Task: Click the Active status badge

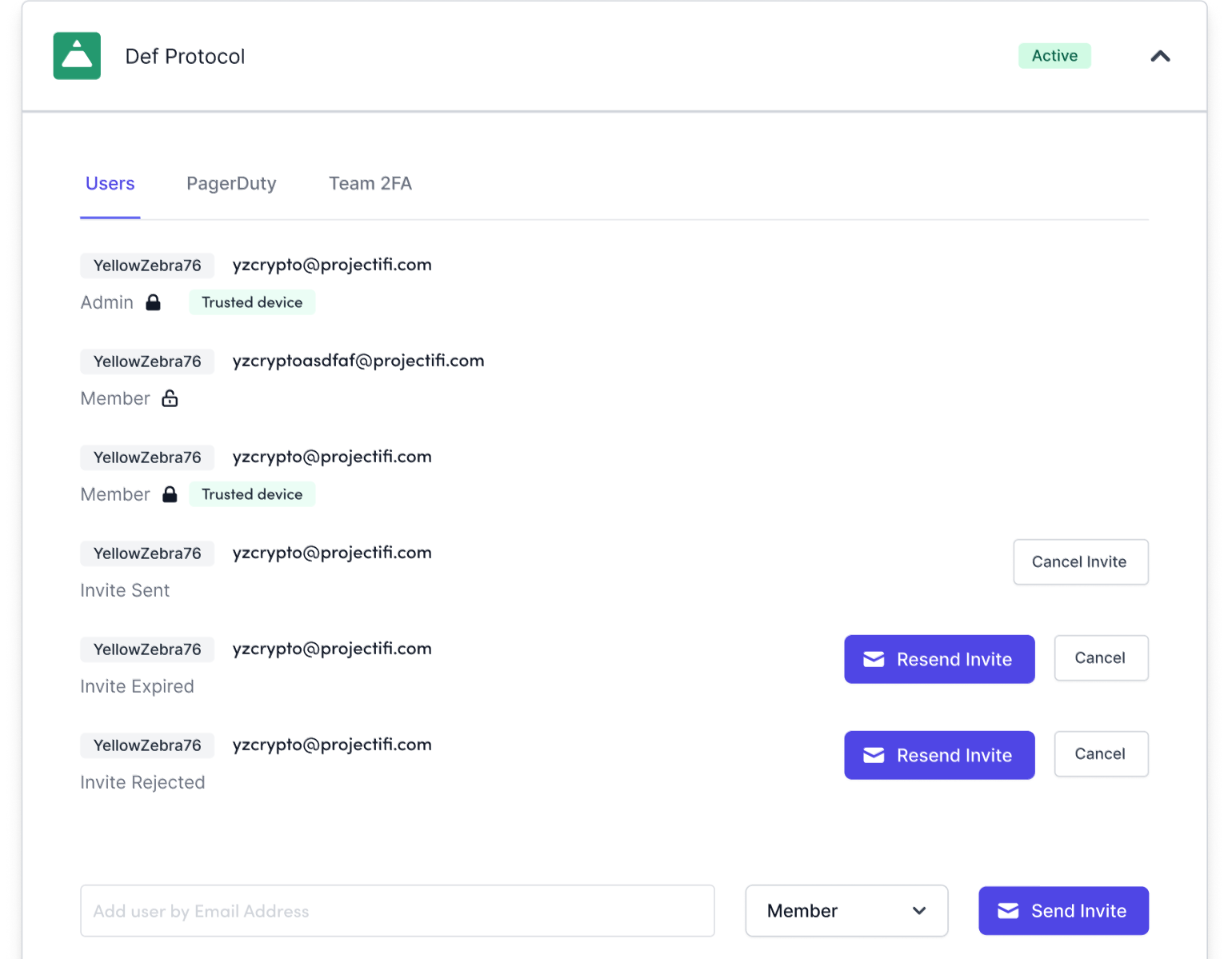Action: pyautogui.click(x=1054, y=56)
